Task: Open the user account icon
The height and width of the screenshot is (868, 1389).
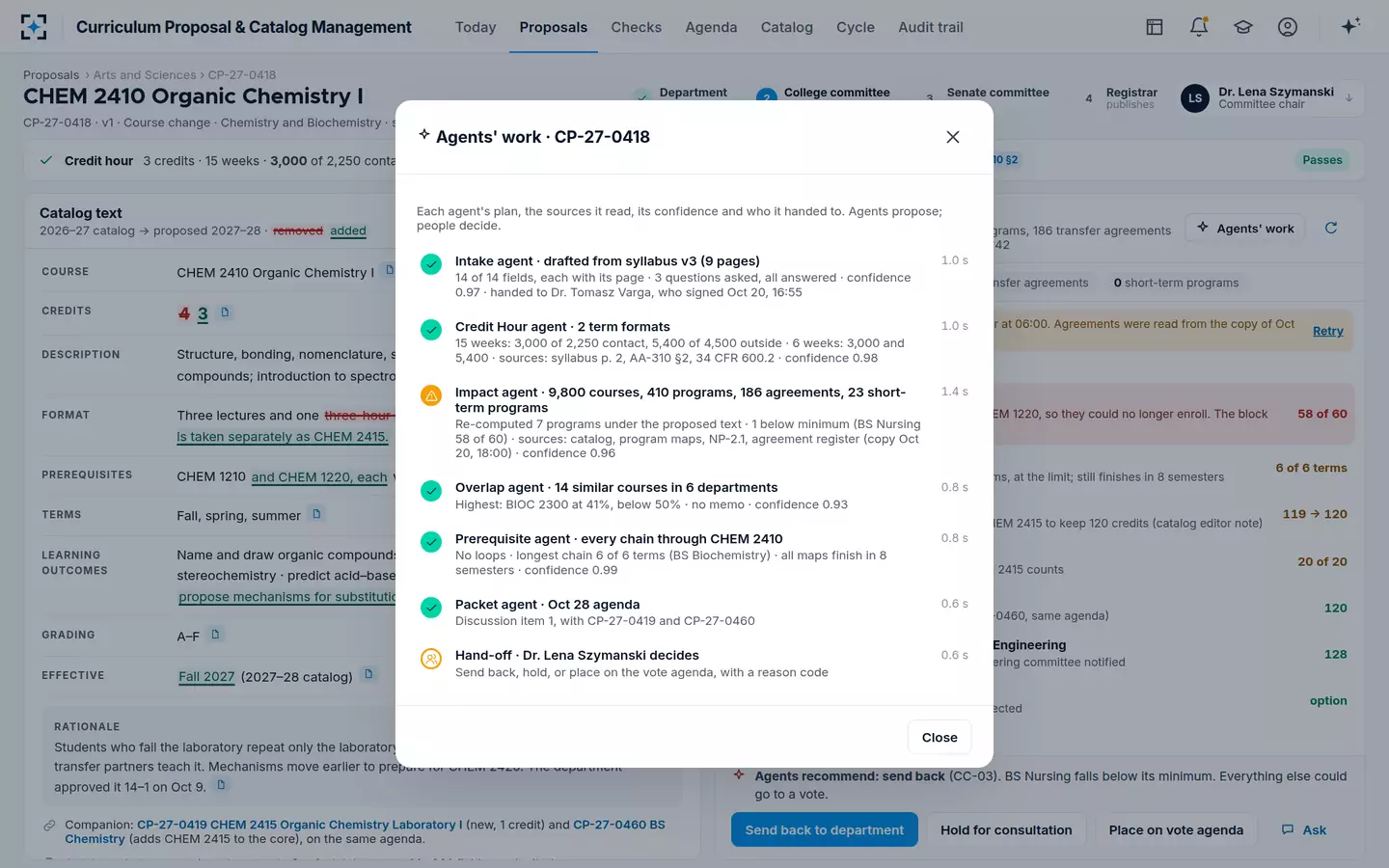Action: point(1288,27)
